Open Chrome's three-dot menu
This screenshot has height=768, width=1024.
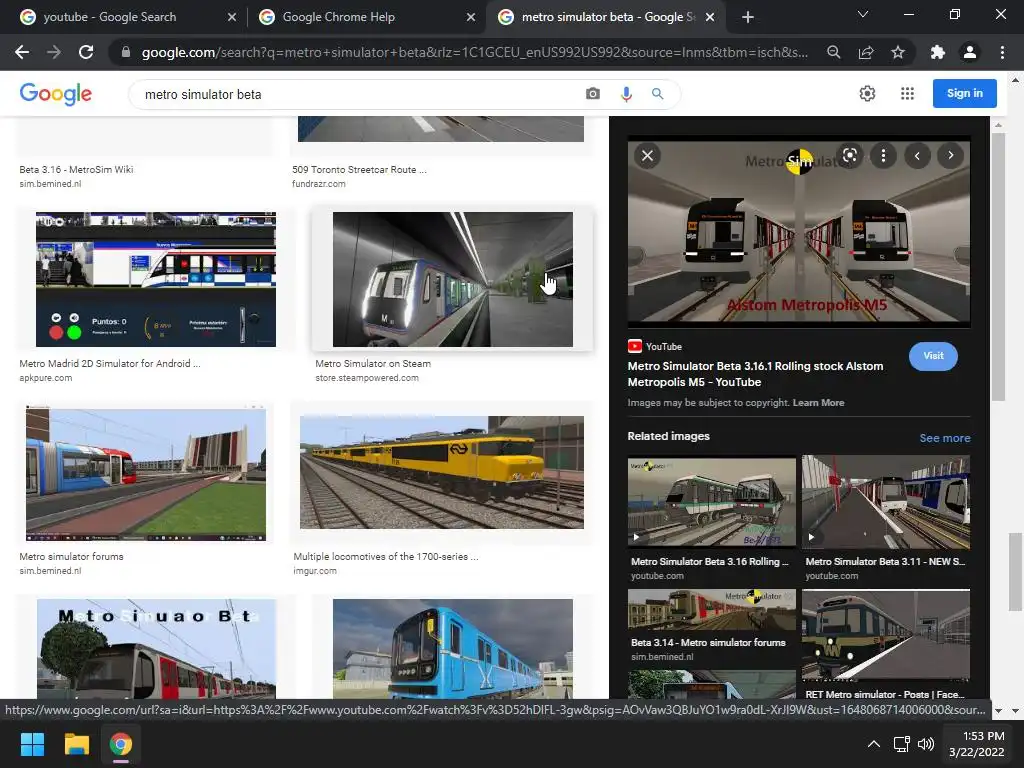[1002, 52]
